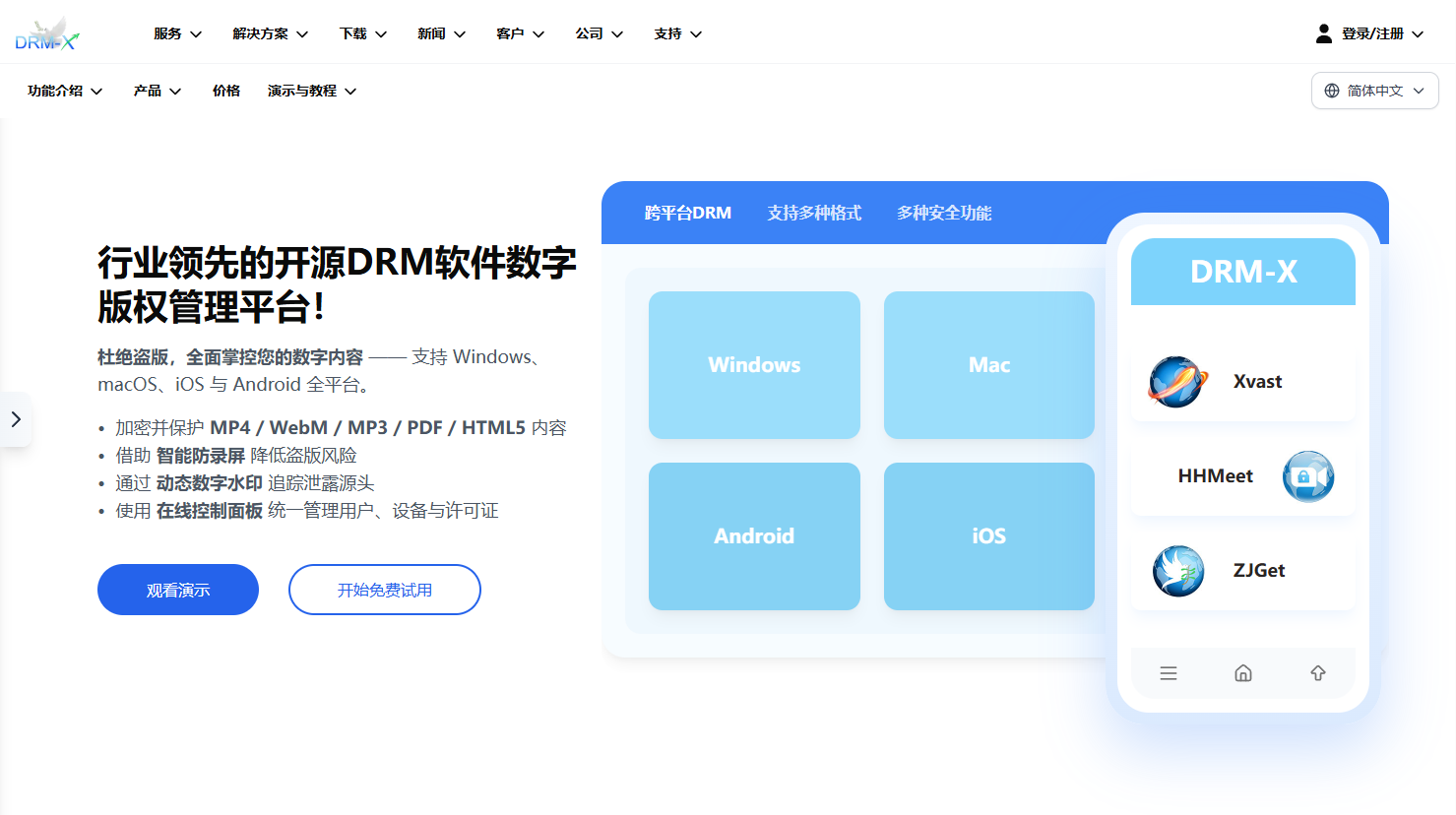1456x815 pixels.
Task: Select the Mac platform card
Action: point(989,365)
